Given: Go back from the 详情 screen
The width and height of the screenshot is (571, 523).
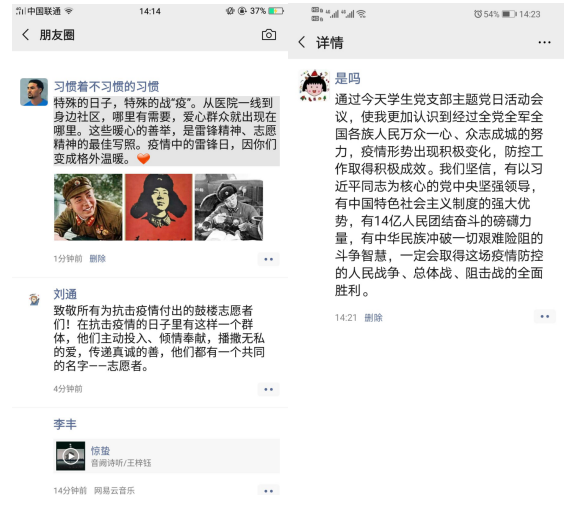Looking at the screenshot, I should coord(302,42).
